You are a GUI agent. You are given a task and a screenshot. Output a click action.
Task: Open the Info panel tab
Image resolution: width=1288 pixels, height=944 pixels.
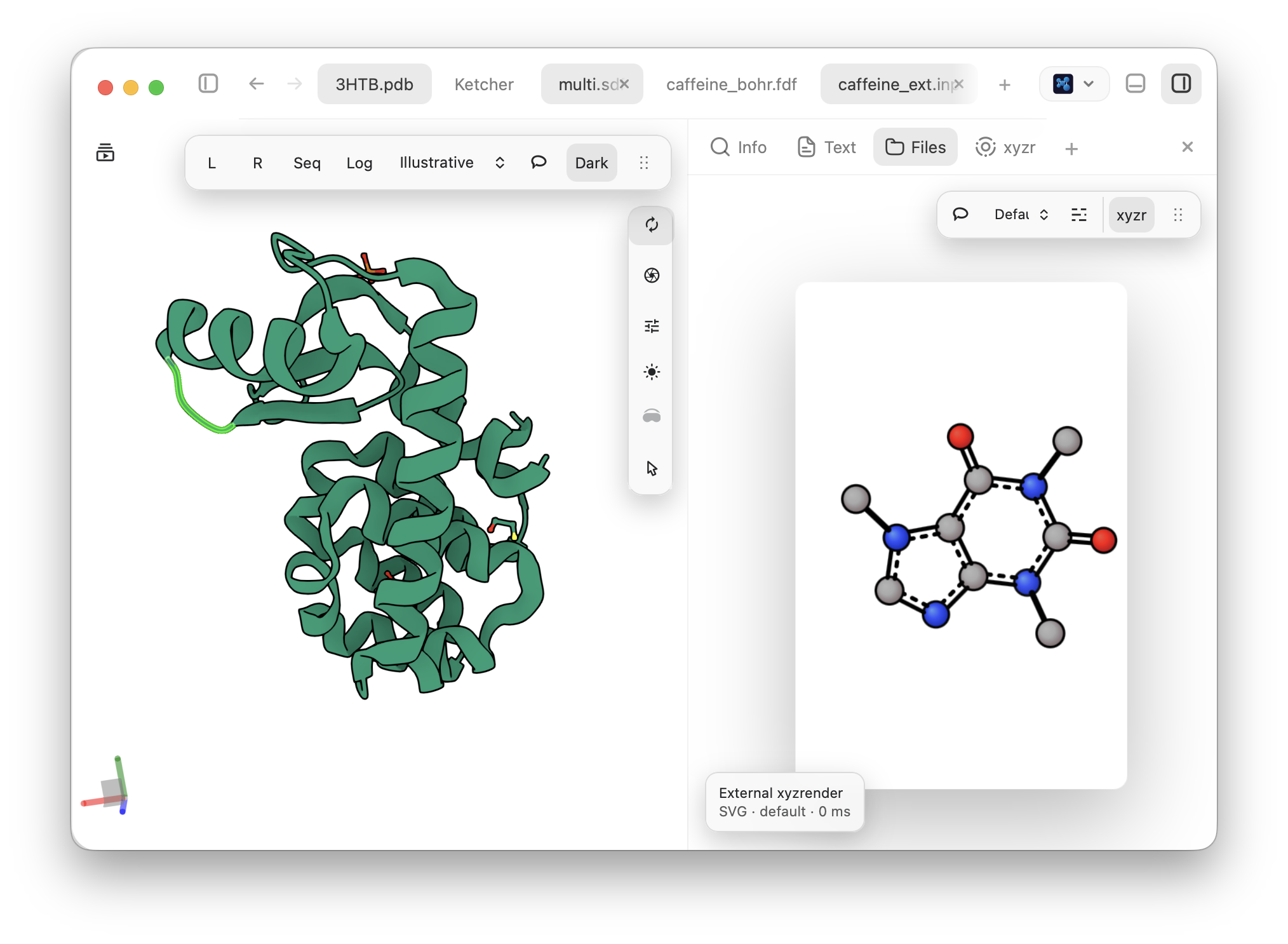[739, 147]
